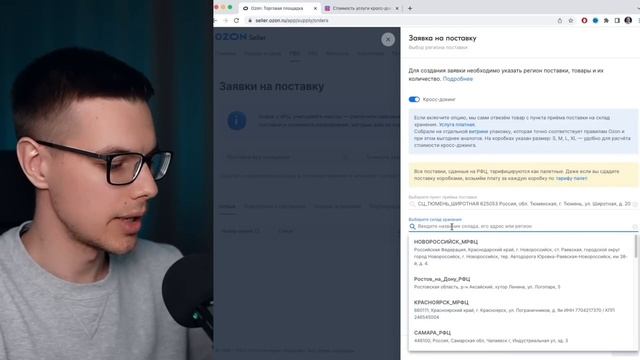
Task: Open the Подробнее link
Action: [x=458, y=79]
